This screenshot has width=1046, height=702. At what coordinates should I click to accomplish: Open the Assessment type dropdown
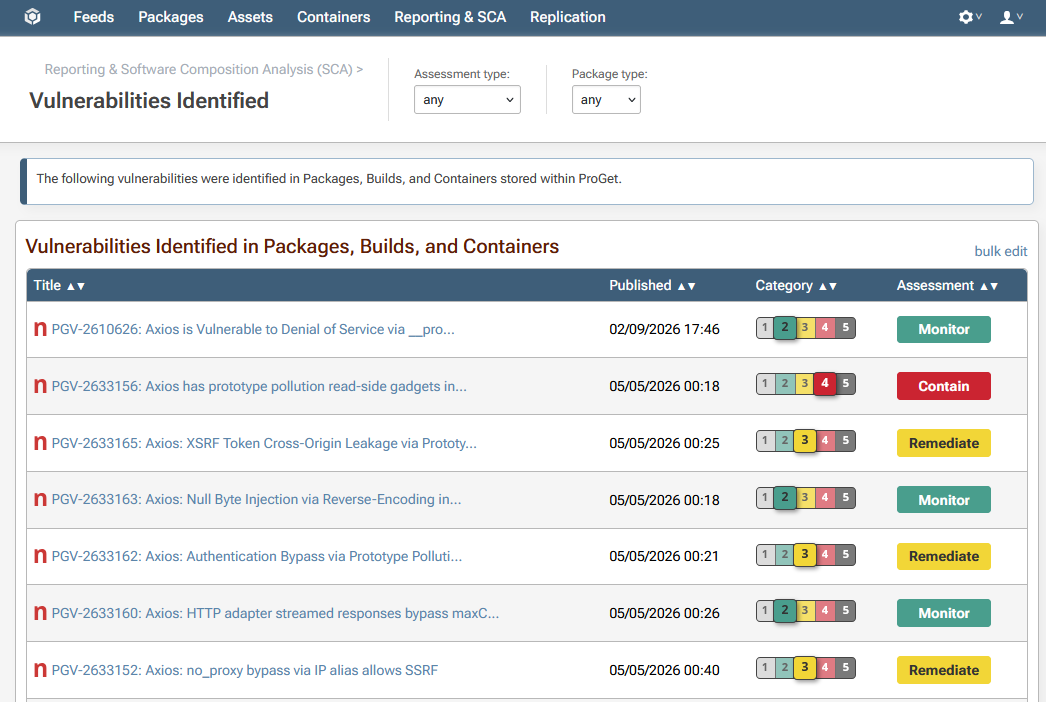467,99
